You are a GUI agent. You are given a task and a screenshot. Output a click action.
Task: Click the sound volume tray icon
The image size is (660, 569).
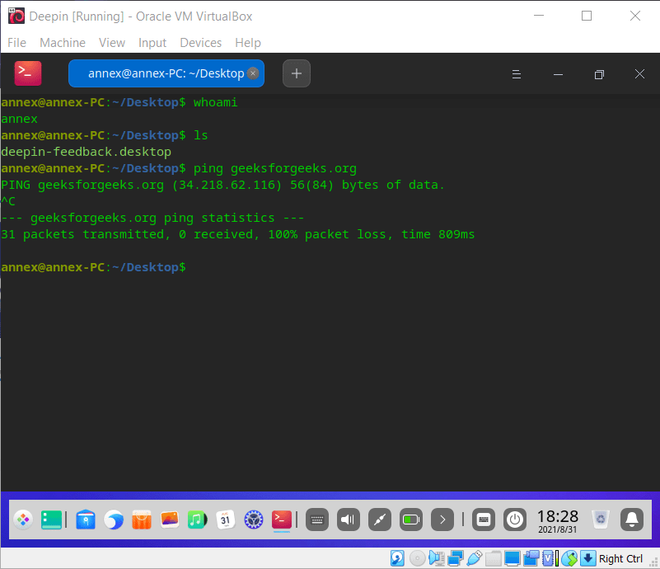(x=348, y=520)
